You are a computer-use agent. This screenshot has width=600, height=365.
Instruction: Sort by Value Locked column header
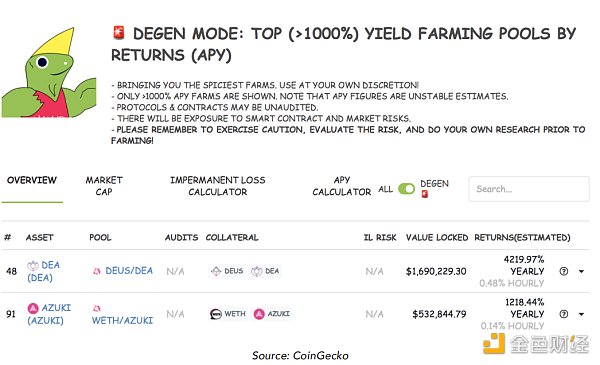pyautogui.click(x=437, y=238)
